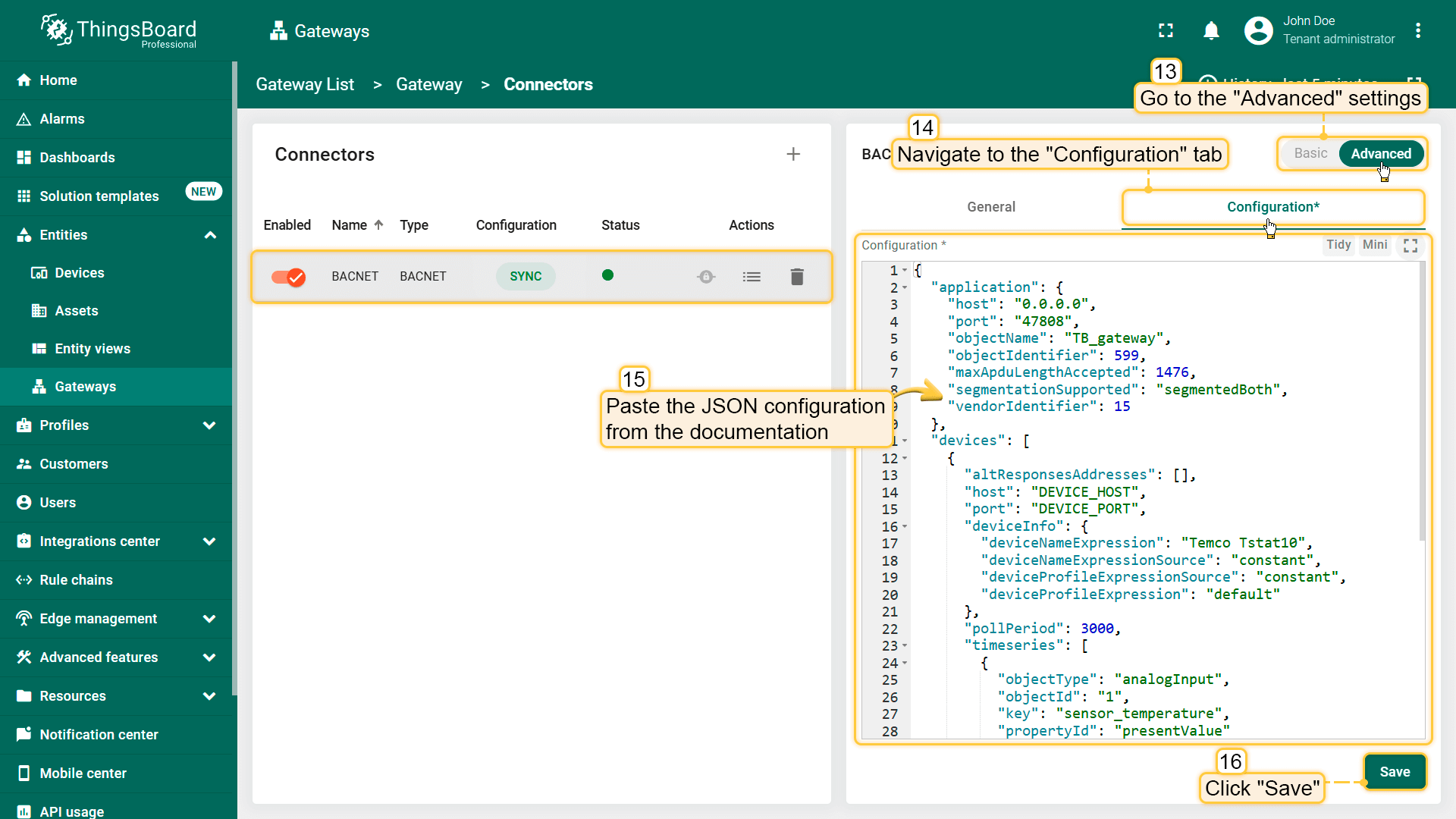Open the top-right three-dot menu

(1417, 31)
